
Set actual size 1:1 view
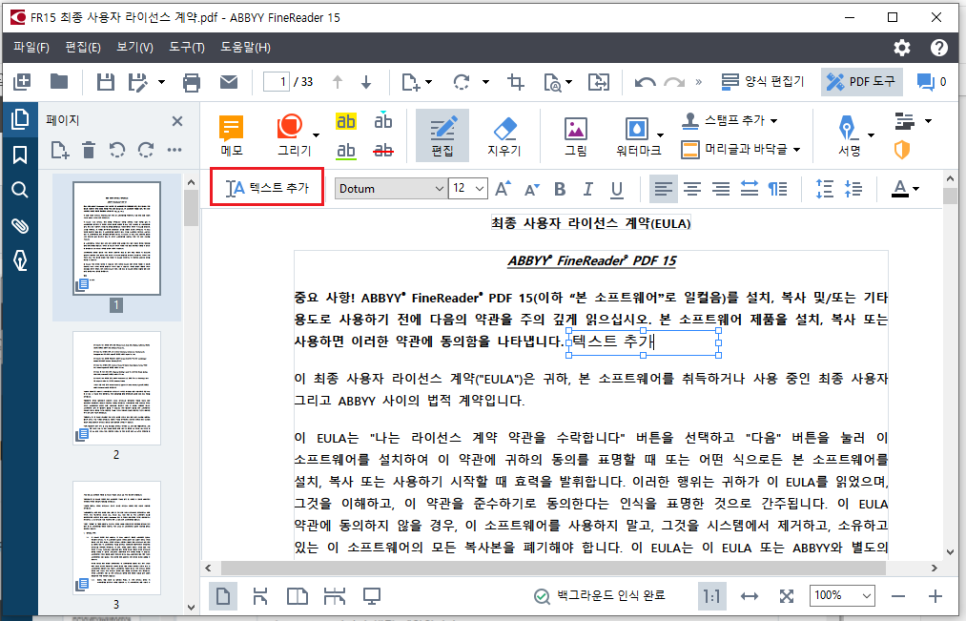coord(711,596)
